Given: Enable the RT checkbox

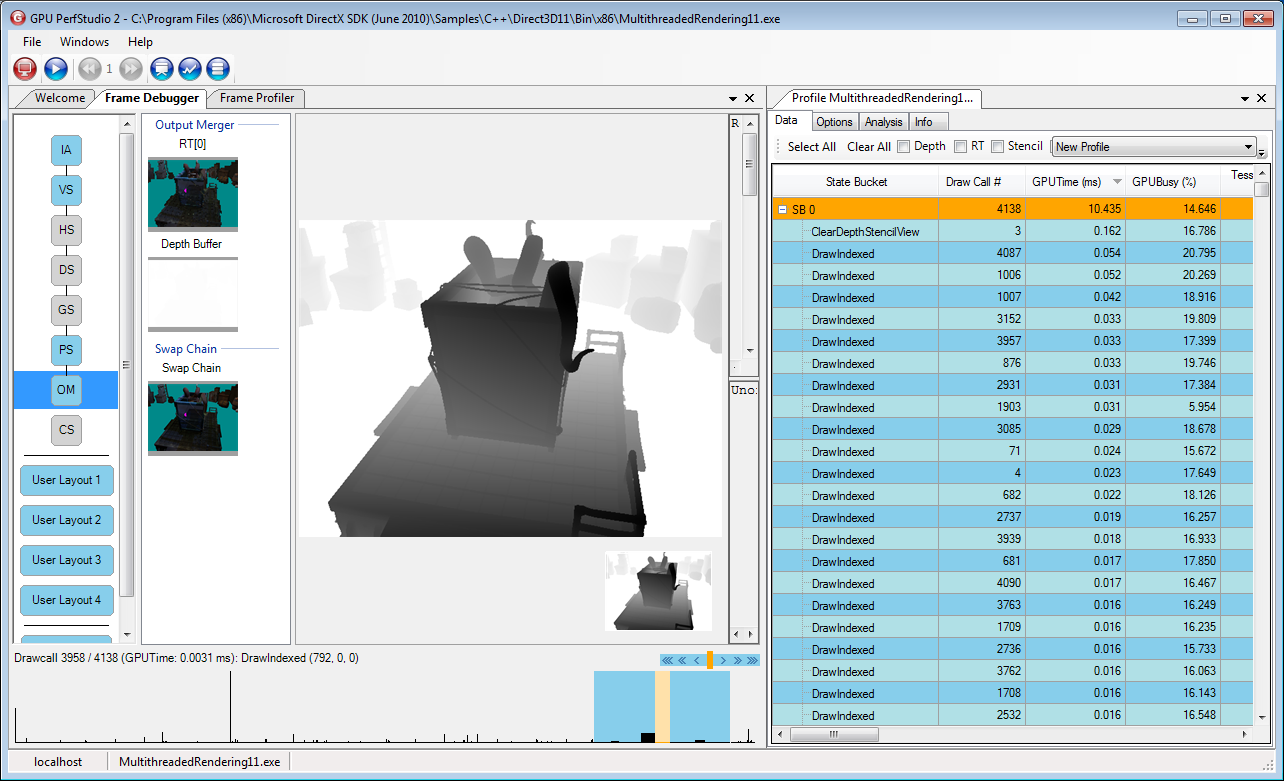Looking at the screenshot, I should tap(961, 147).
